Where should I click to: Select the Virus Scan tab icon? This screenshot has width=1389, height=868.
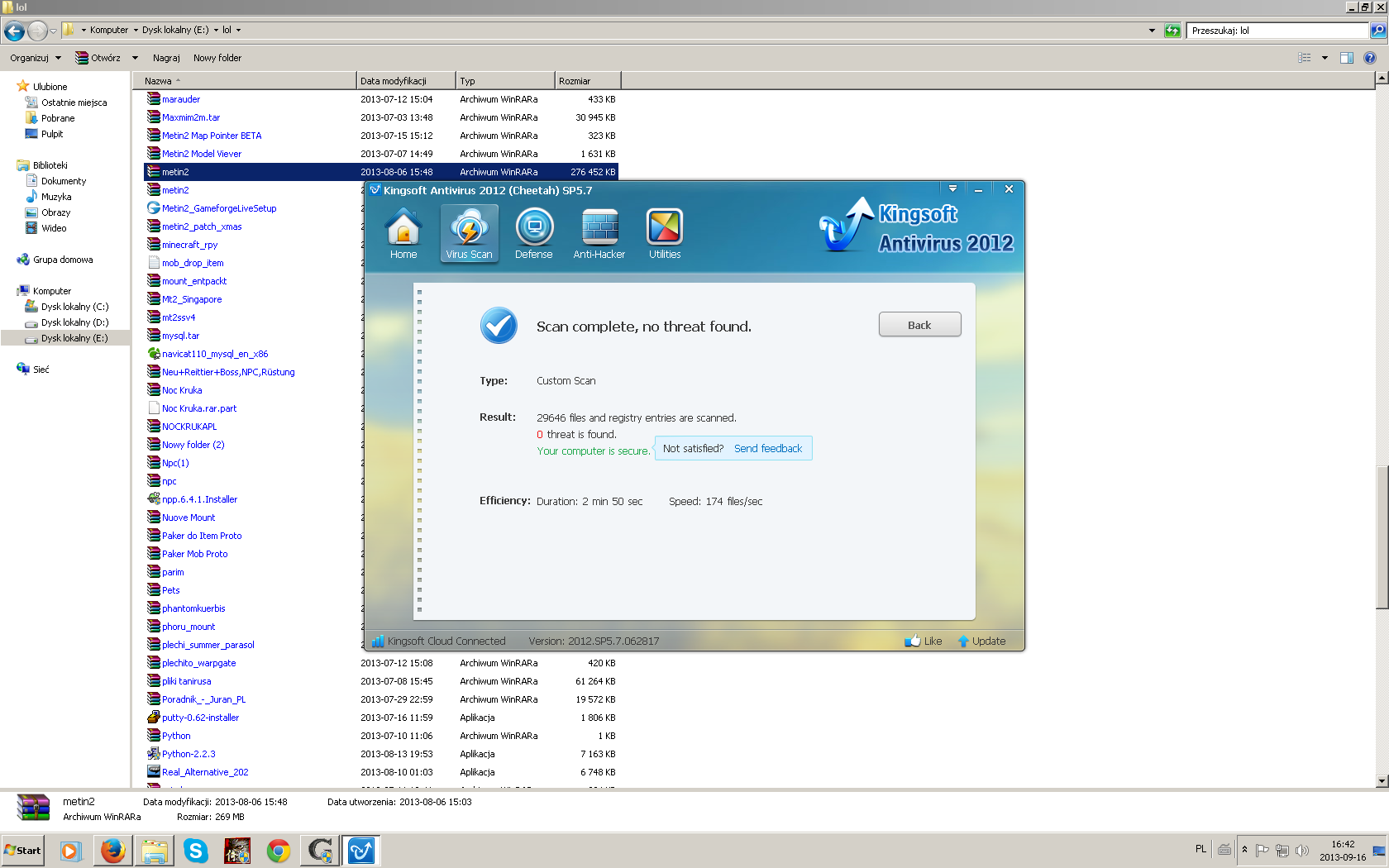point(469,233)
